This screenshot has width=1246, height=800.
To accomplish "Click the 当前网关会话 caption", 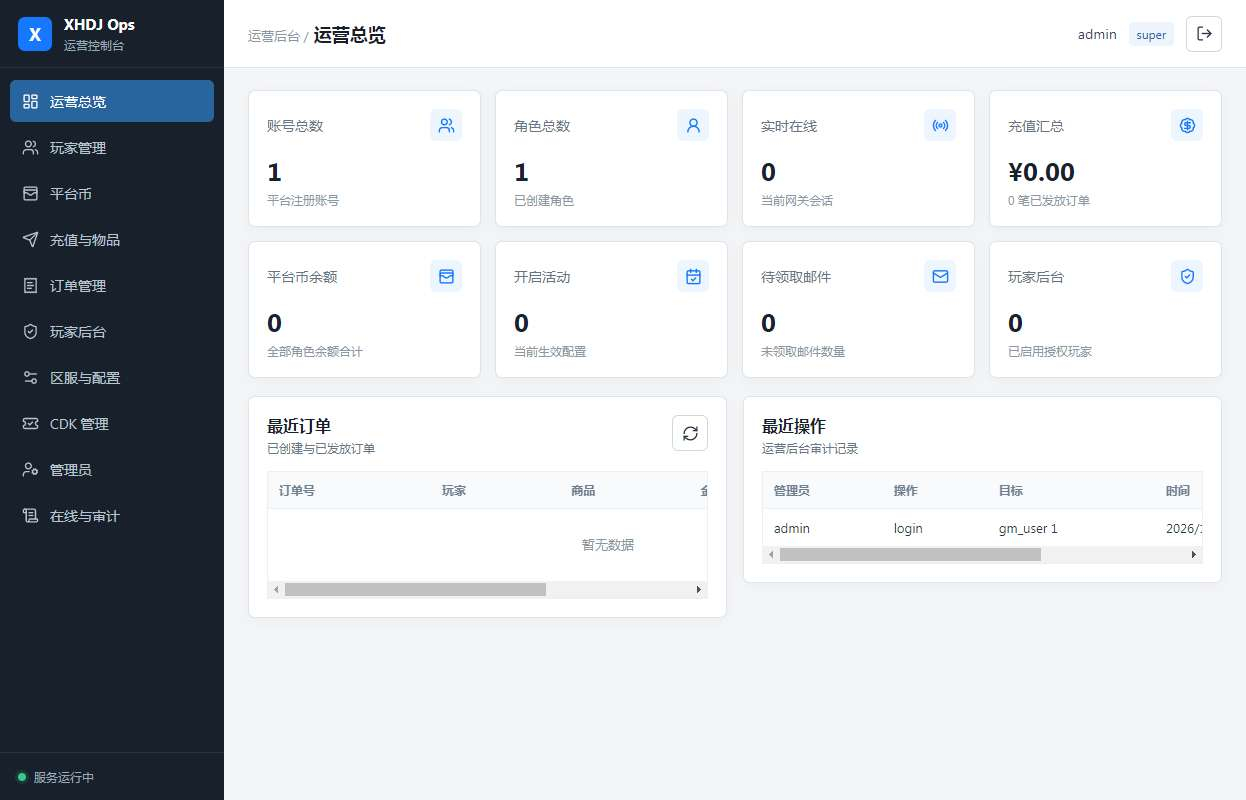I will click(x=797, y=200).
